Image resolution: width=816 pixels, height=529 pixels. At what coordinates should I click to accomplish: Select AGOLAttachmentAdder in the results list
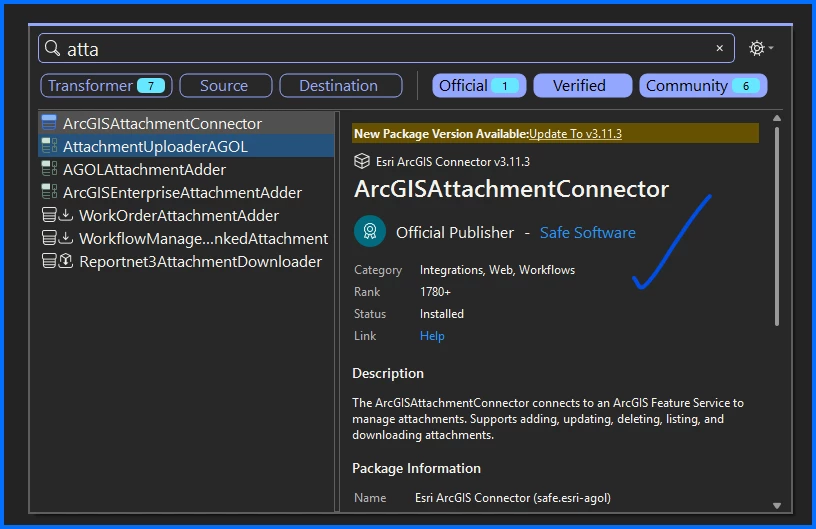(x=186, y=169)
